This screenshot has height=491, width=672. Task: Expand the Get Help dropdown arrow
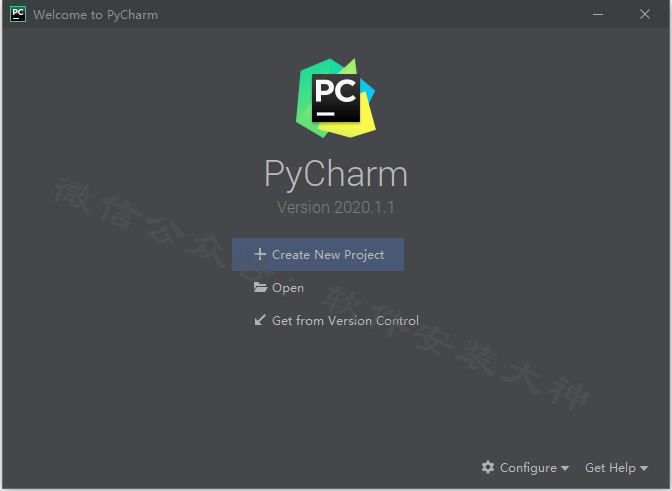click(x=644, y=468)
